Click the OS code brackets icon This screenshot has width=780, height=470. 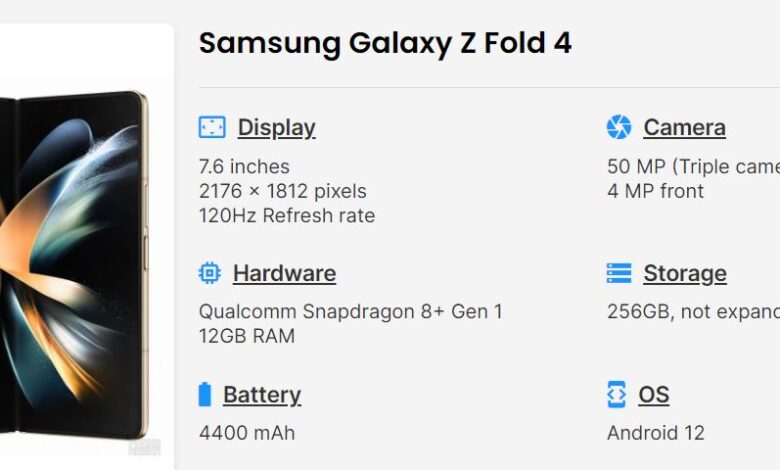click(x=616, y=394)
